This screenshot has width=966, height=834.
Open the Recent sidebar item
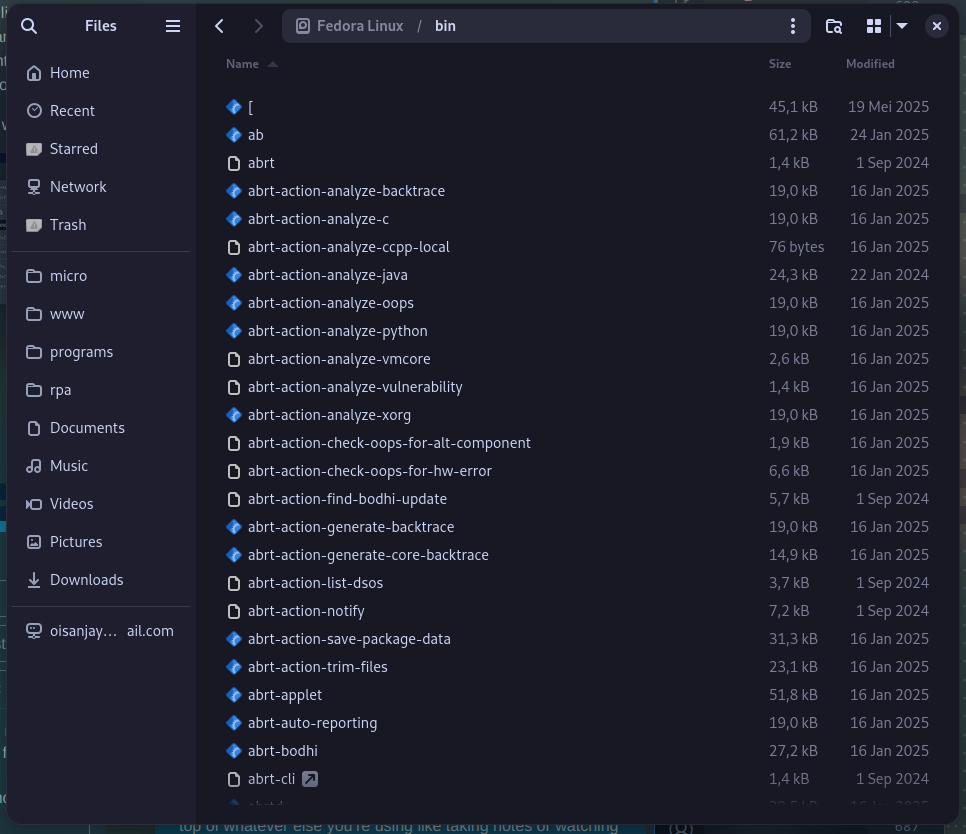point(72,111)
